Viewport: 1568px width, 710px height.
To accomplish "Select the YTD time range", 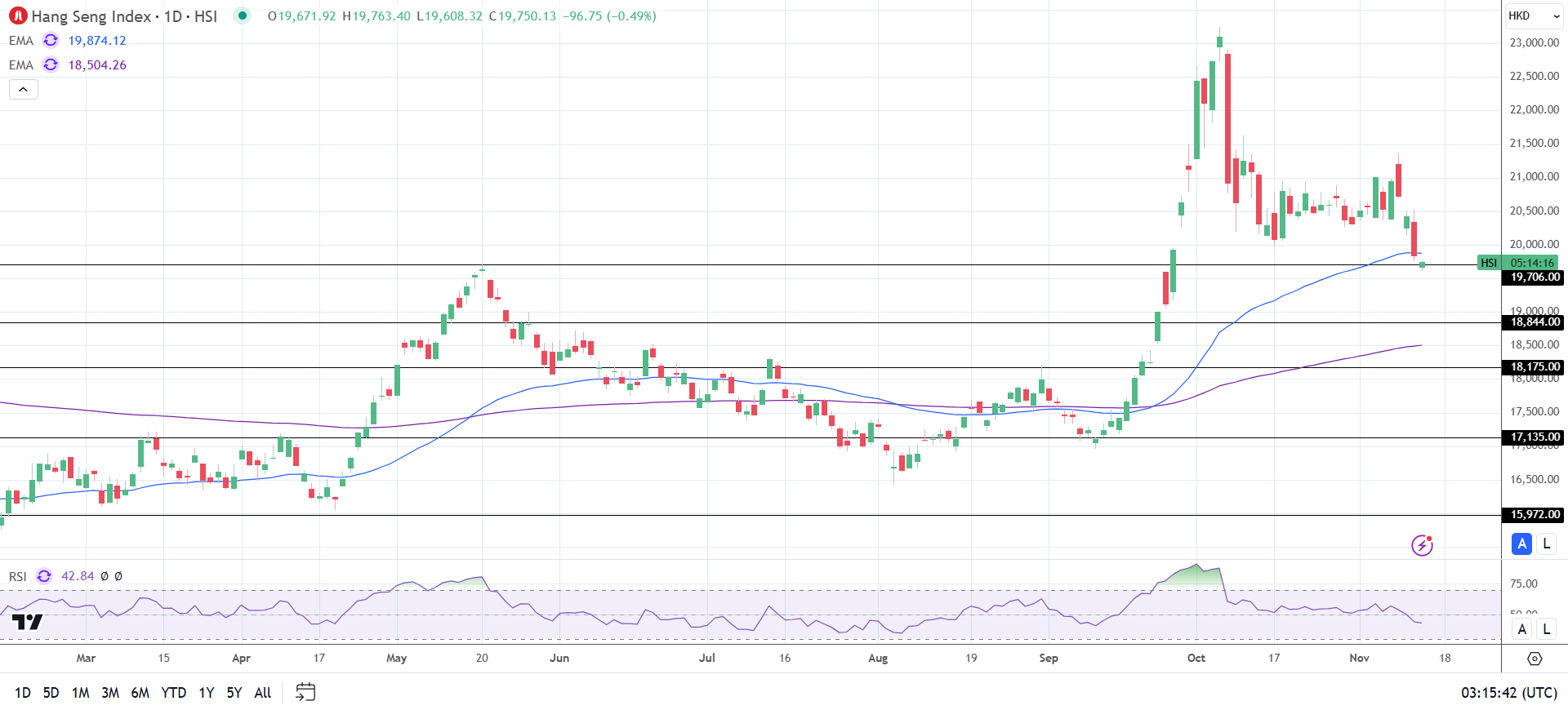I will click(x=174, y=693).
